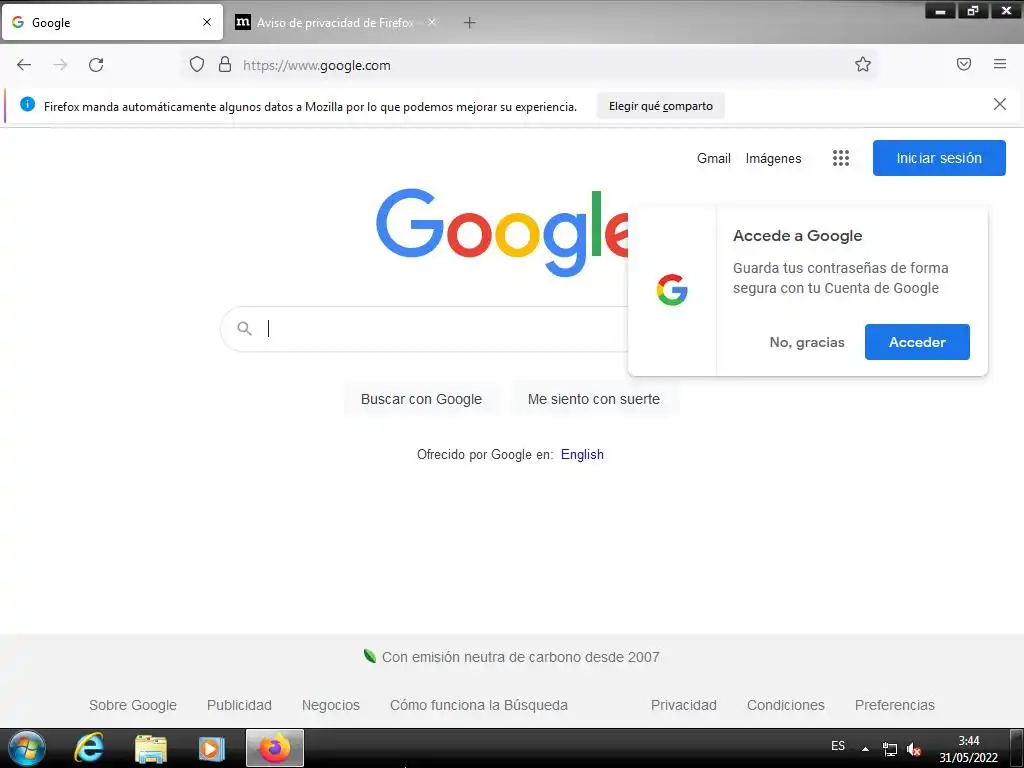Switch language via English link
1024x768 pixels.
pyautogui.click(x=582, y=455)
